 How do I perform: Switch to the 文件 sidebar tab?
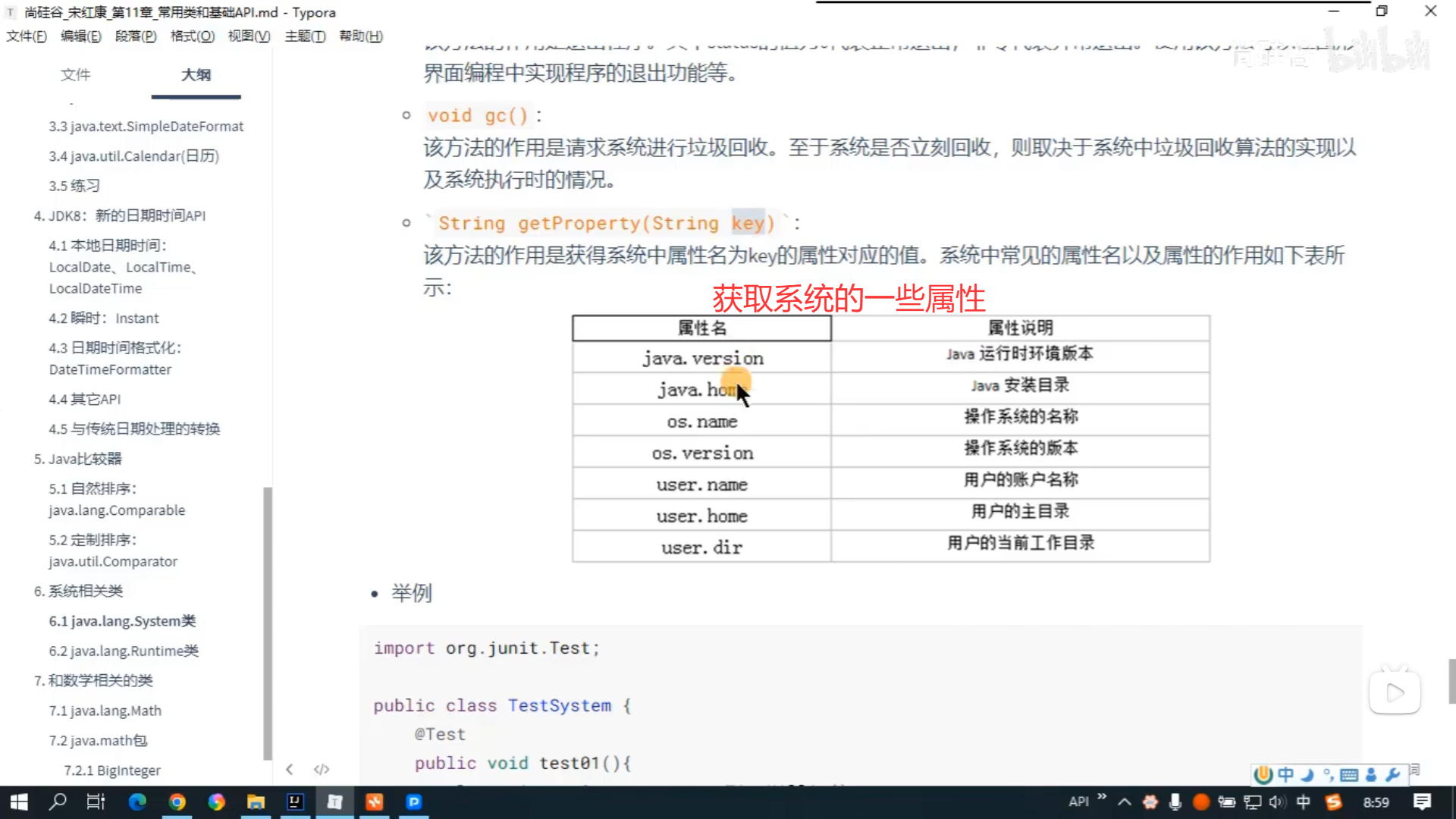pos(75,74)
